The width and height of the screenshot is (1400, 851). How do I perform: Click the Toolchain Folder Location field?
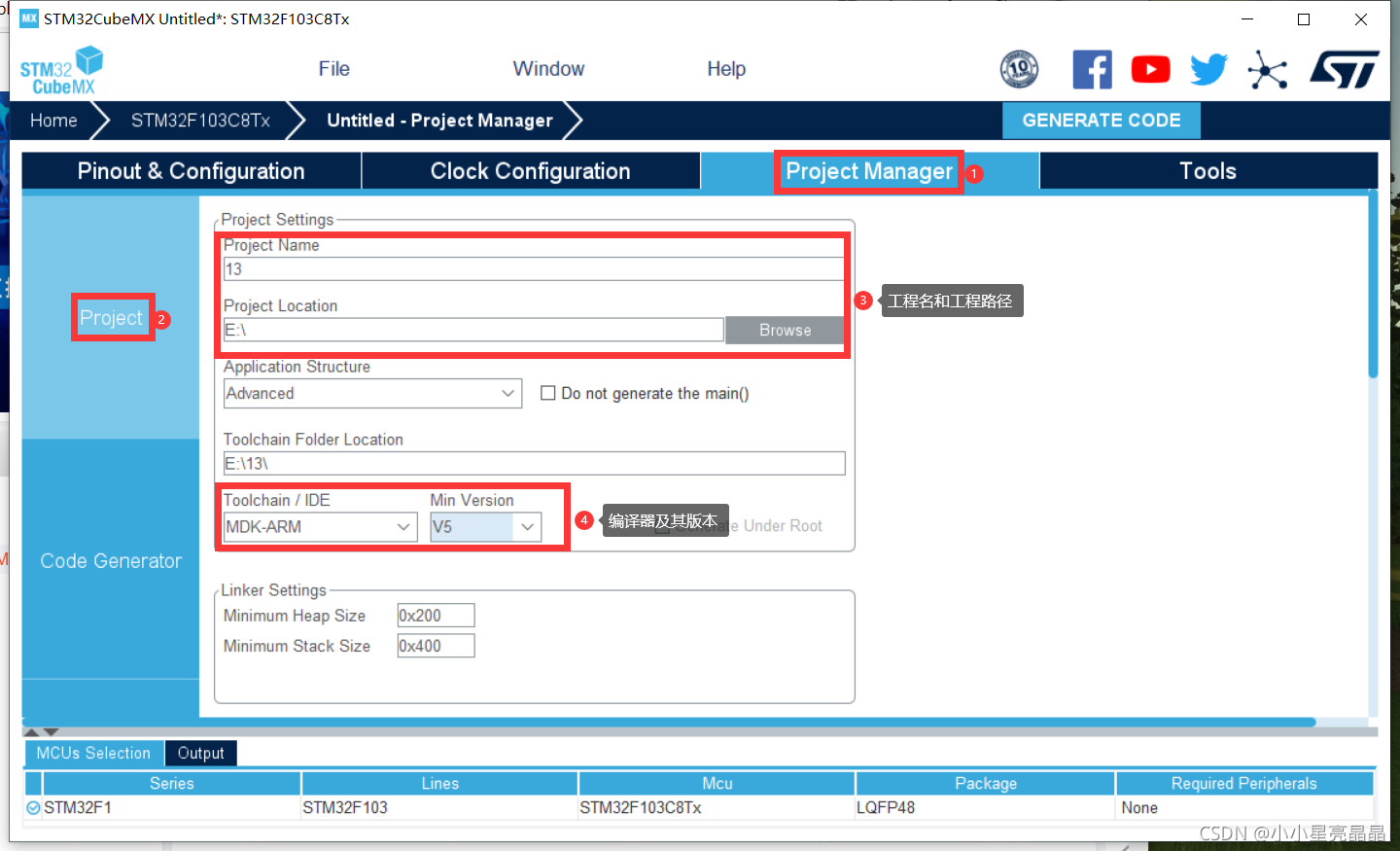[x=534, y=463]
